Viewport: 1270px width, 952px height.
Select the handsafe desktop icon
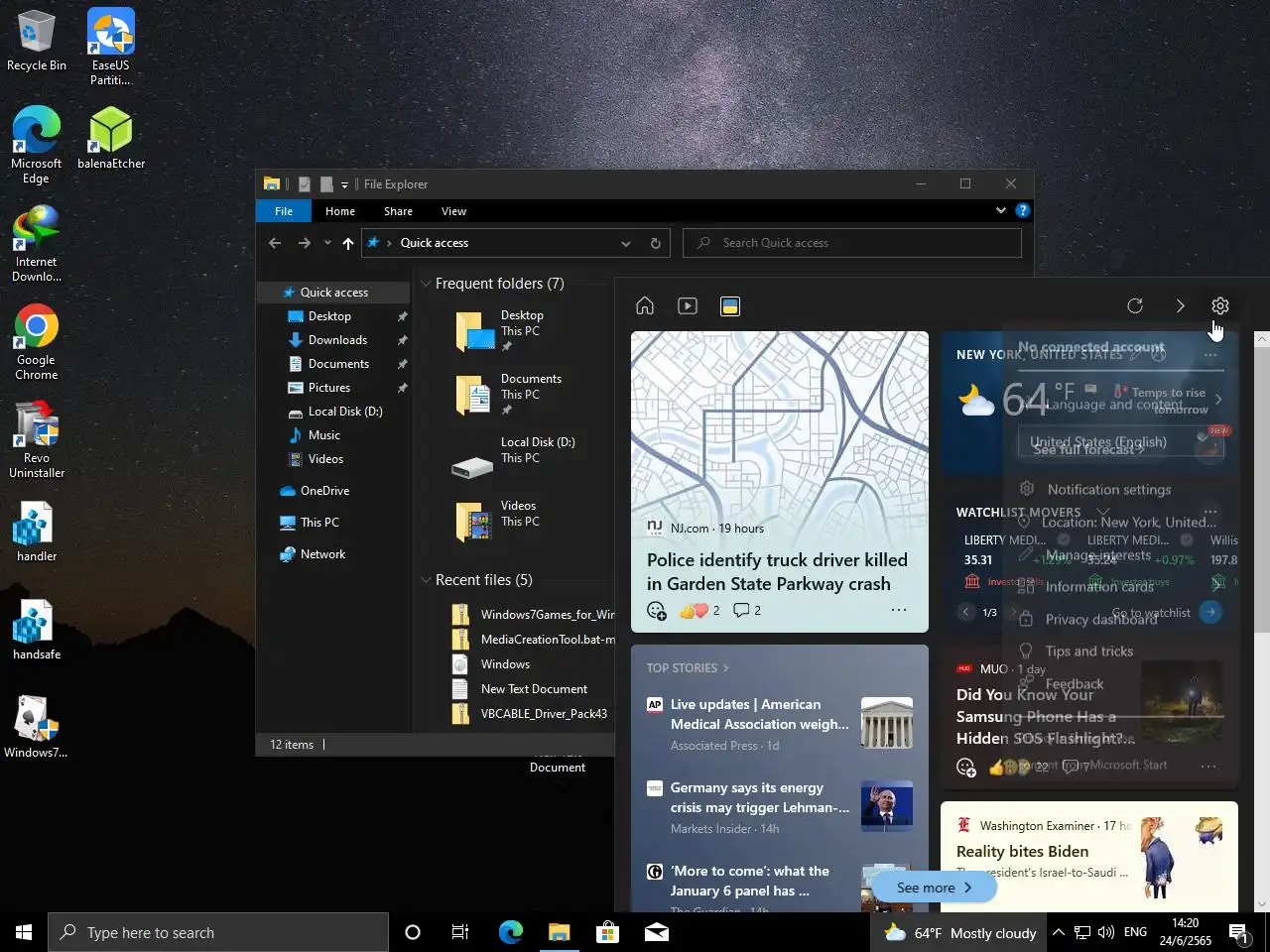[x=37, y=630]
